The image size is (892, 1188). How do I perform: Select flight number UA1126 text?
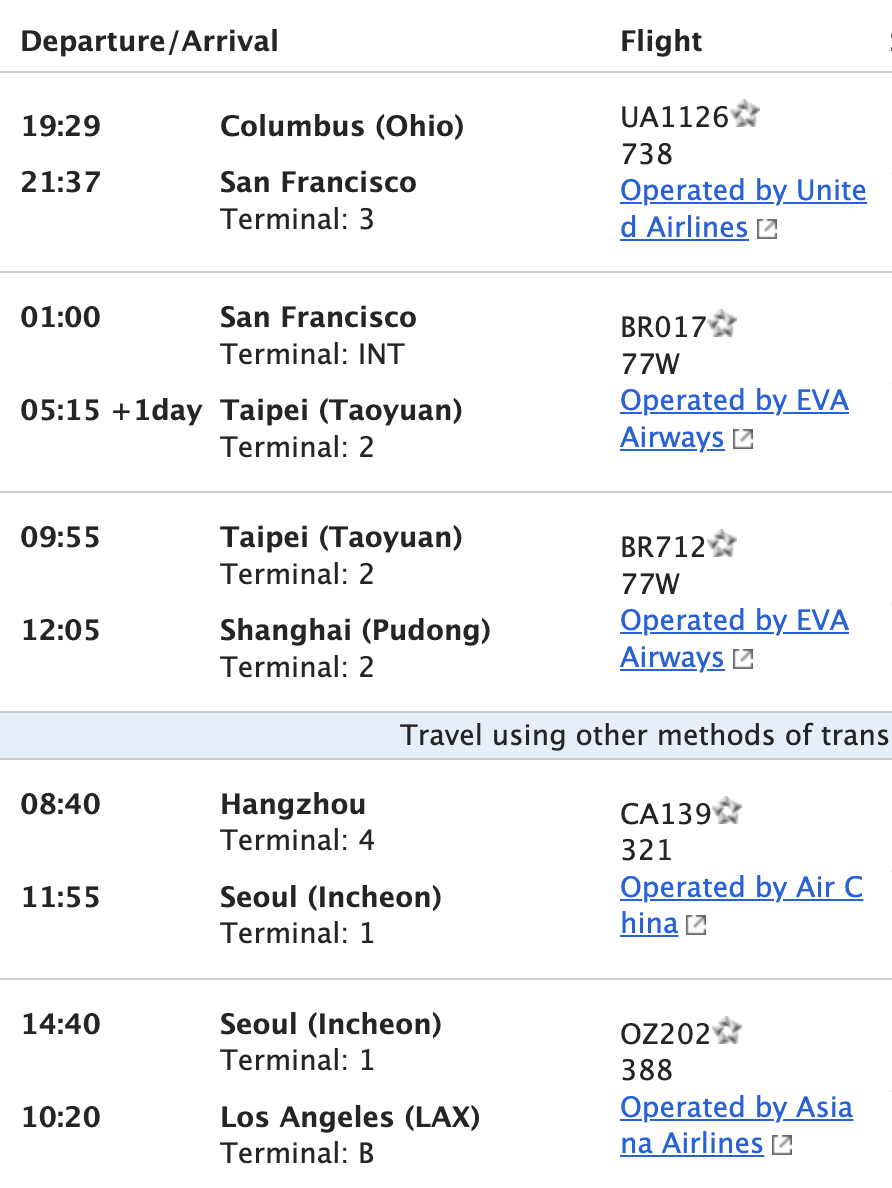[x=674, y=117]
